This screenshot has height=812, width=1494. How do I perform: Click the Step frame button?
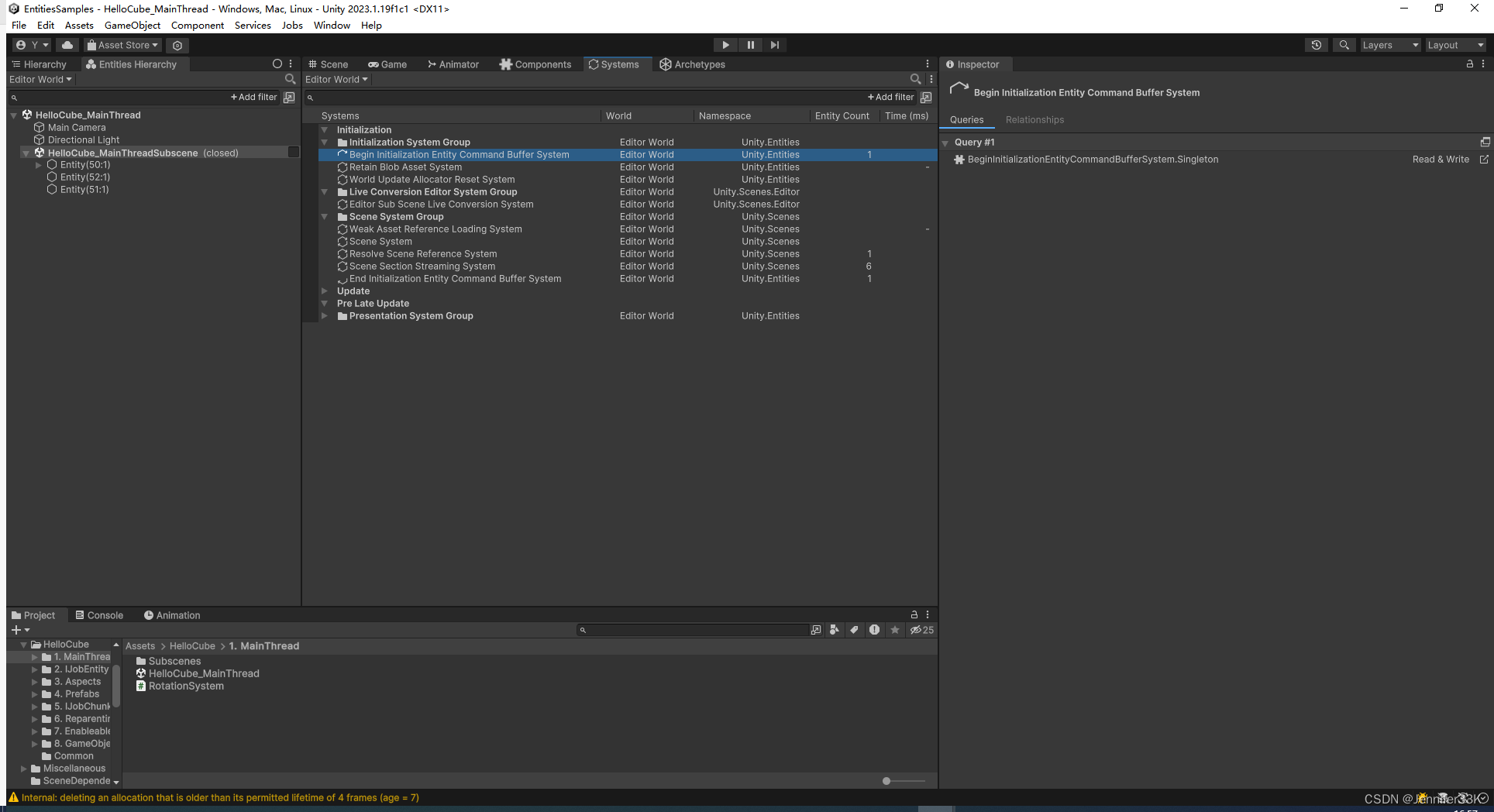[775, 45]
